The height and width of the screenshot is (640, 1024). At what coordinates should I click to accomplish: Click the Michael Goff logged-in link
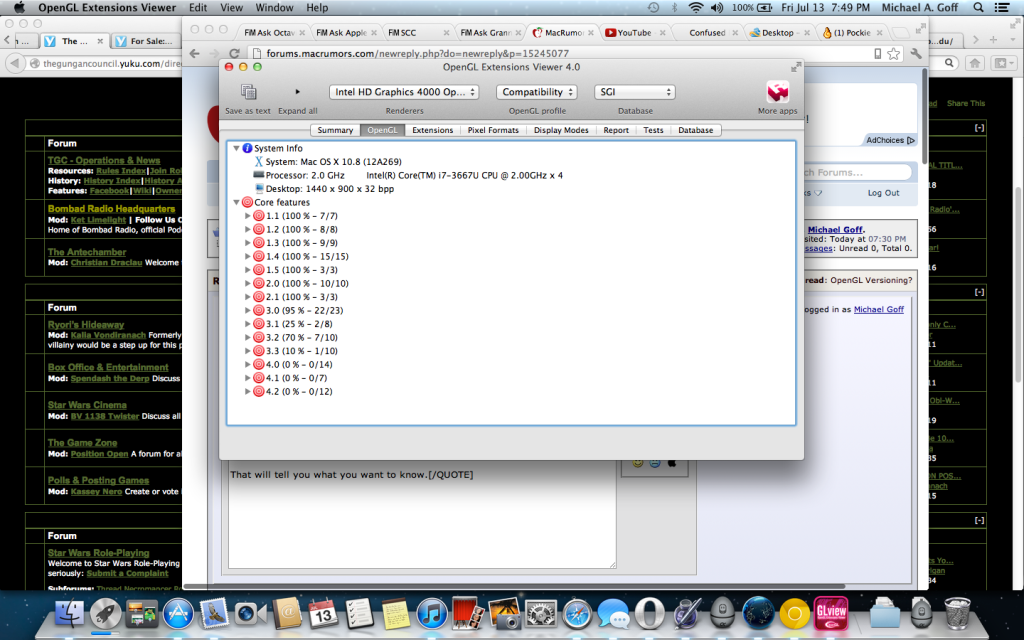tap(878, 310)
